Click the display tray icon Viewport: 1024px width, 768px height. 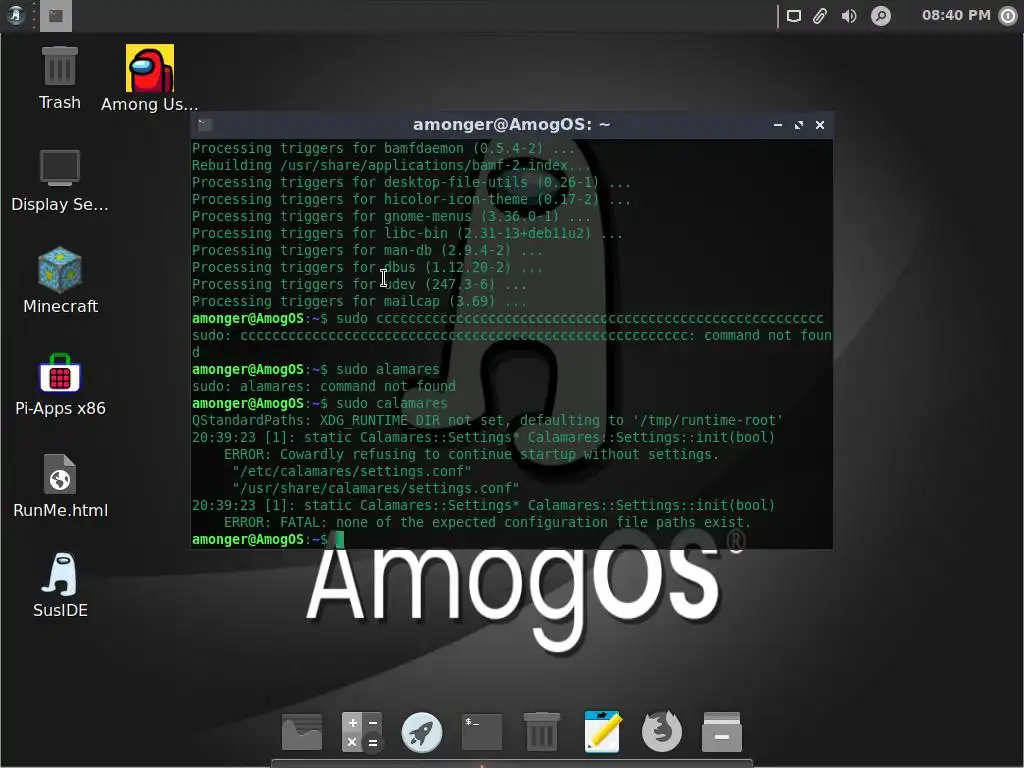pyautogui.click(x=793, y=16)
